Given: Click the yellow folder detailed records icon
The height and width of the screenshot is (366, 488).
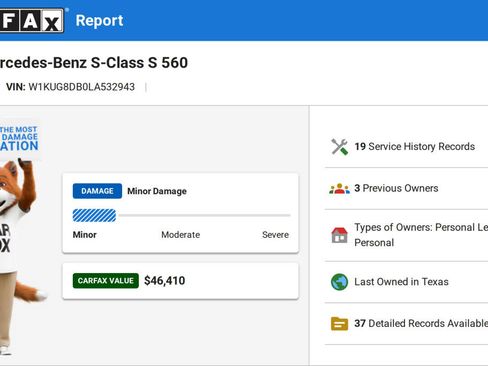Looking at the screenshot, I should point(340,324).
